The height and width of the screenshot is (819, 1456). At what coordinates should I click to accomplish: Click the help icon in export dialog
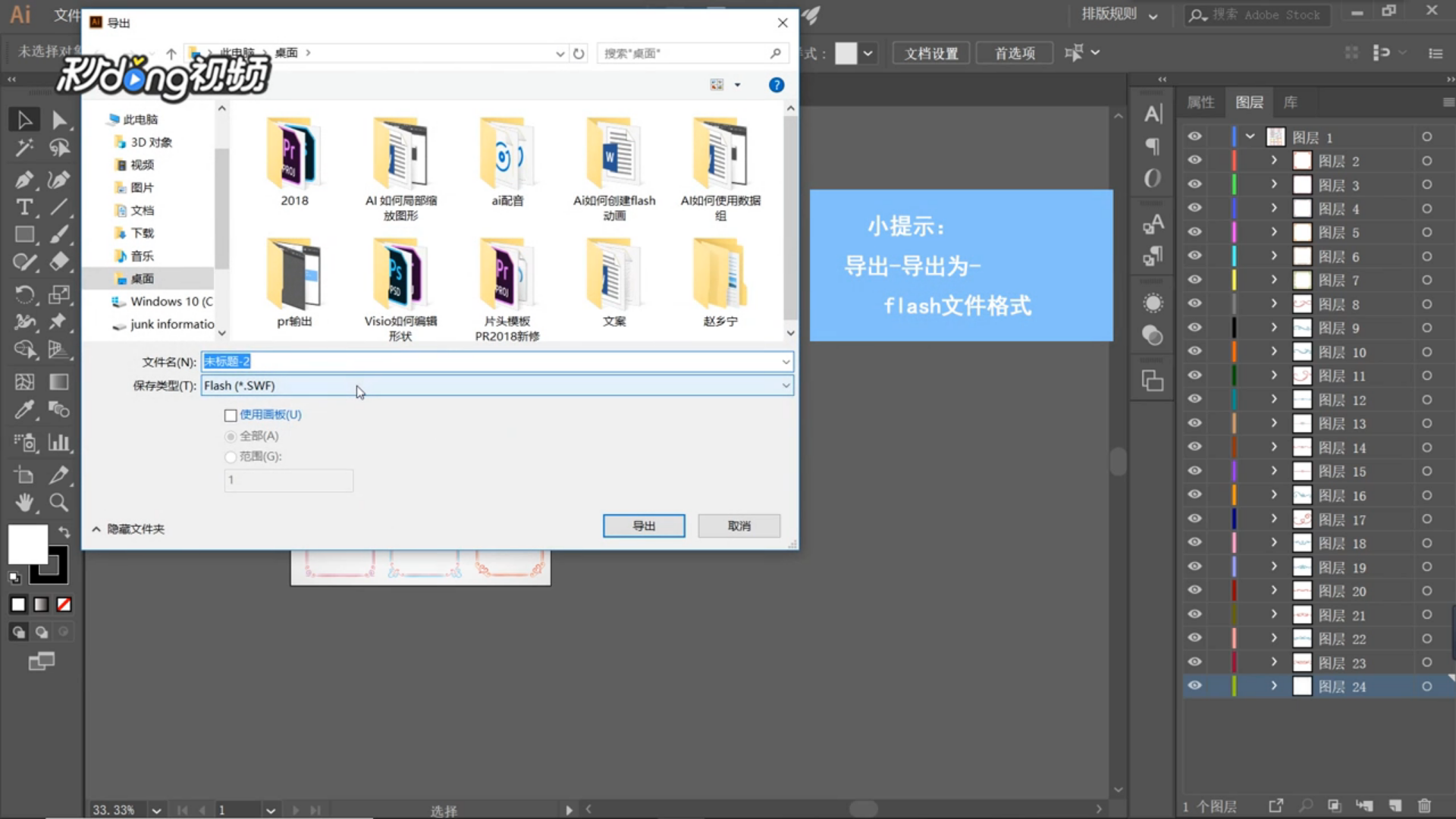tap(776, 85)
